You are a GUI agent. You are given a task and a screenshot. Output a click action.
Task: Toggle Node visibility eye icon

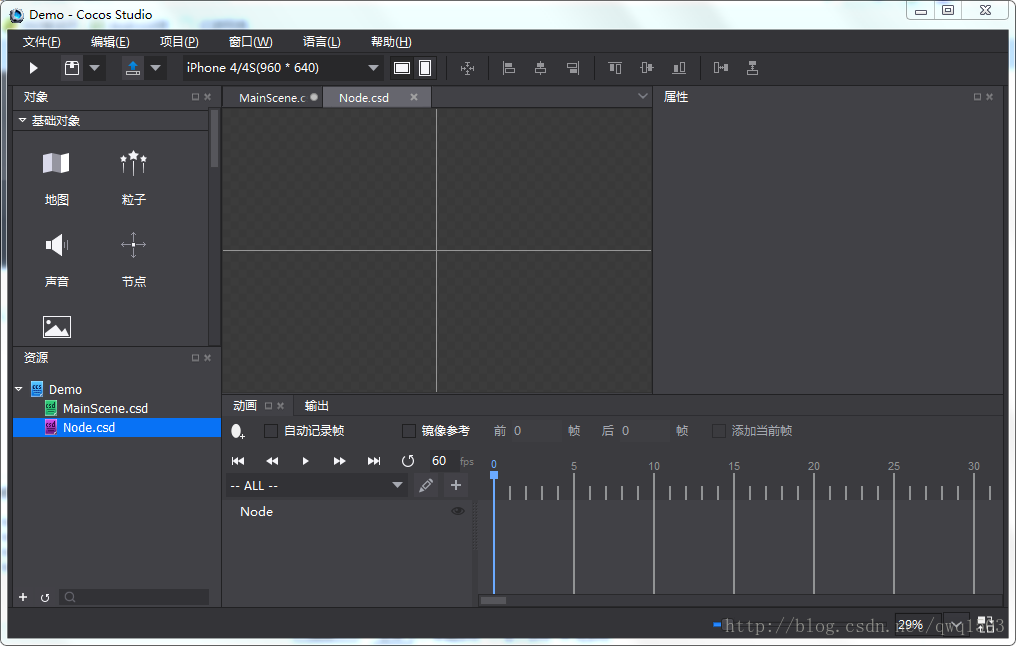click(x=458, y=511)
